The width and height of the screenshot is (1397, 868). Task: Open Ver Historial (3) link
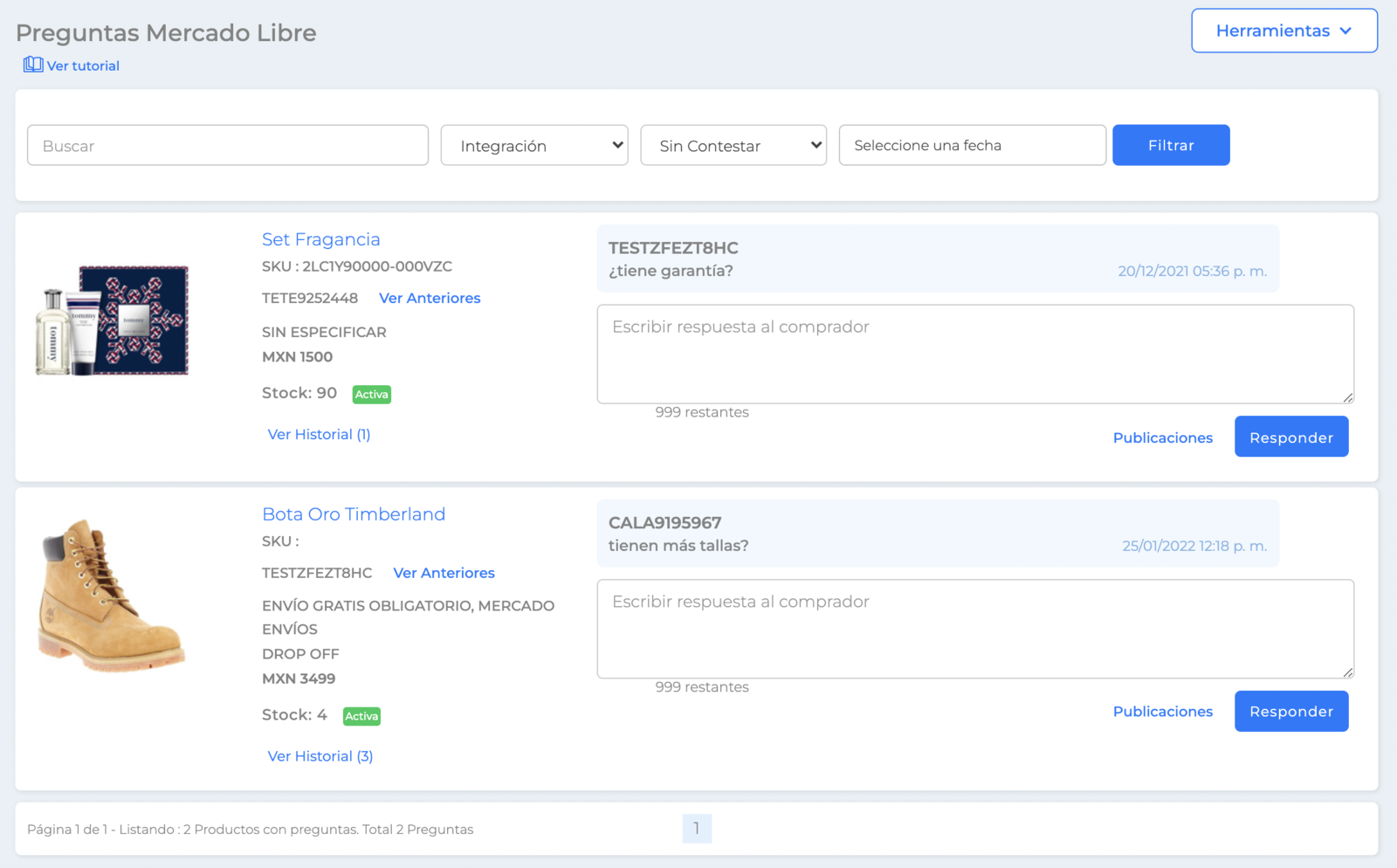click(x=320, y=756)
